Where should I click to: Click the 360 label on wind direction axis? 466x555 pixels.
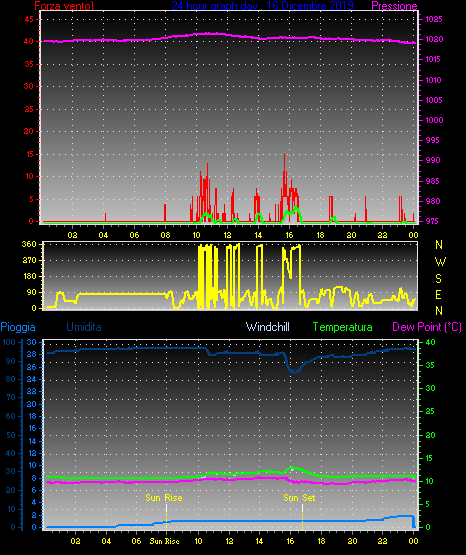click(29, 244)
